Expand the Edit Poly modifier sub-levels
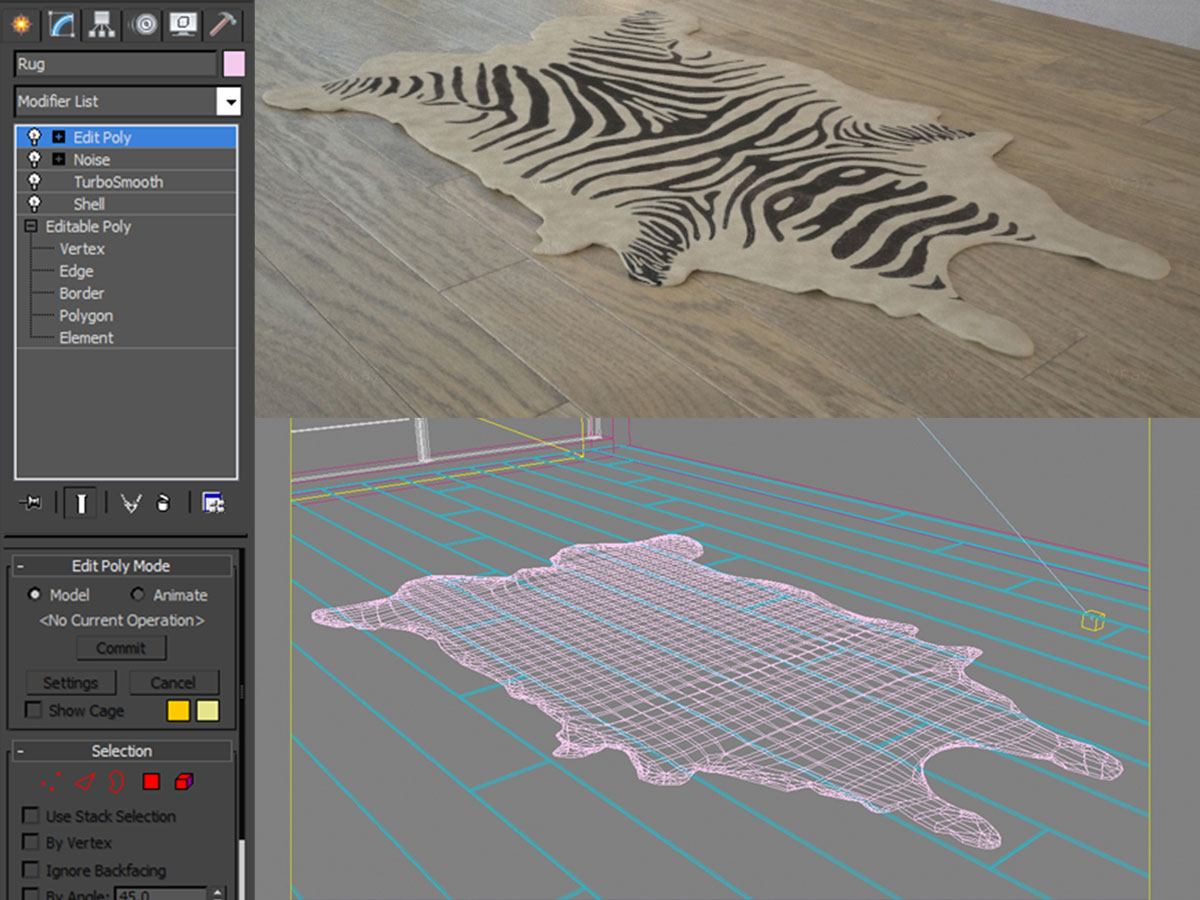This screenshot has width=1200, height=900. coord(59,138)
